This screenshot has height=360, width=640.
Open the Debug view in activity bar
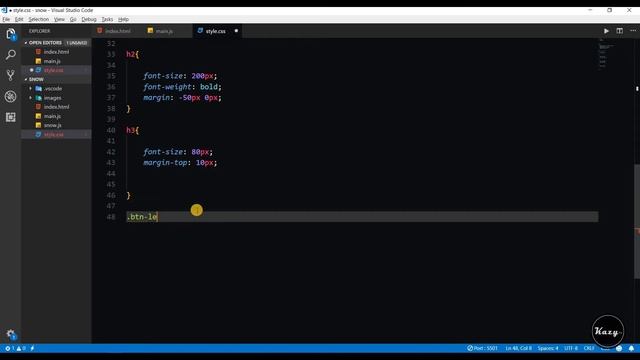(x=11, y=96)
